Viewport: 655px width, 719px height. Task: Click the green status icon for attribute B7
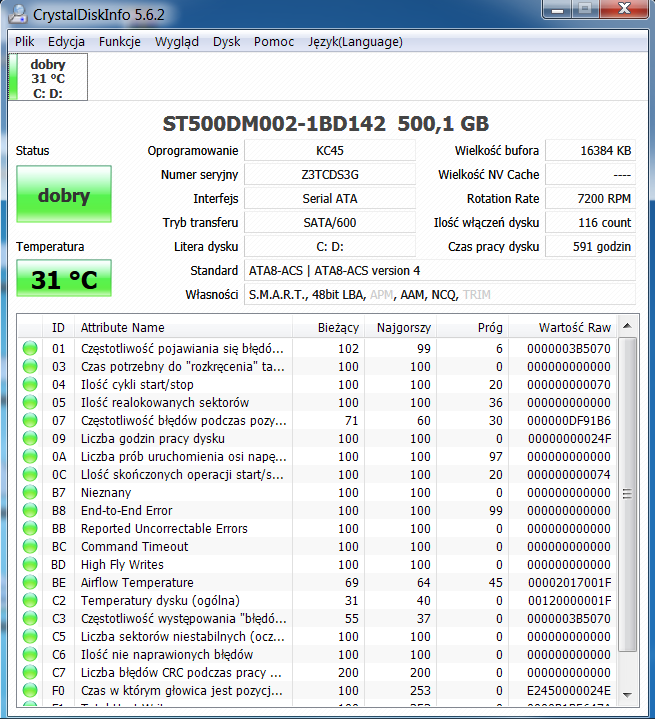pos(30,492)
